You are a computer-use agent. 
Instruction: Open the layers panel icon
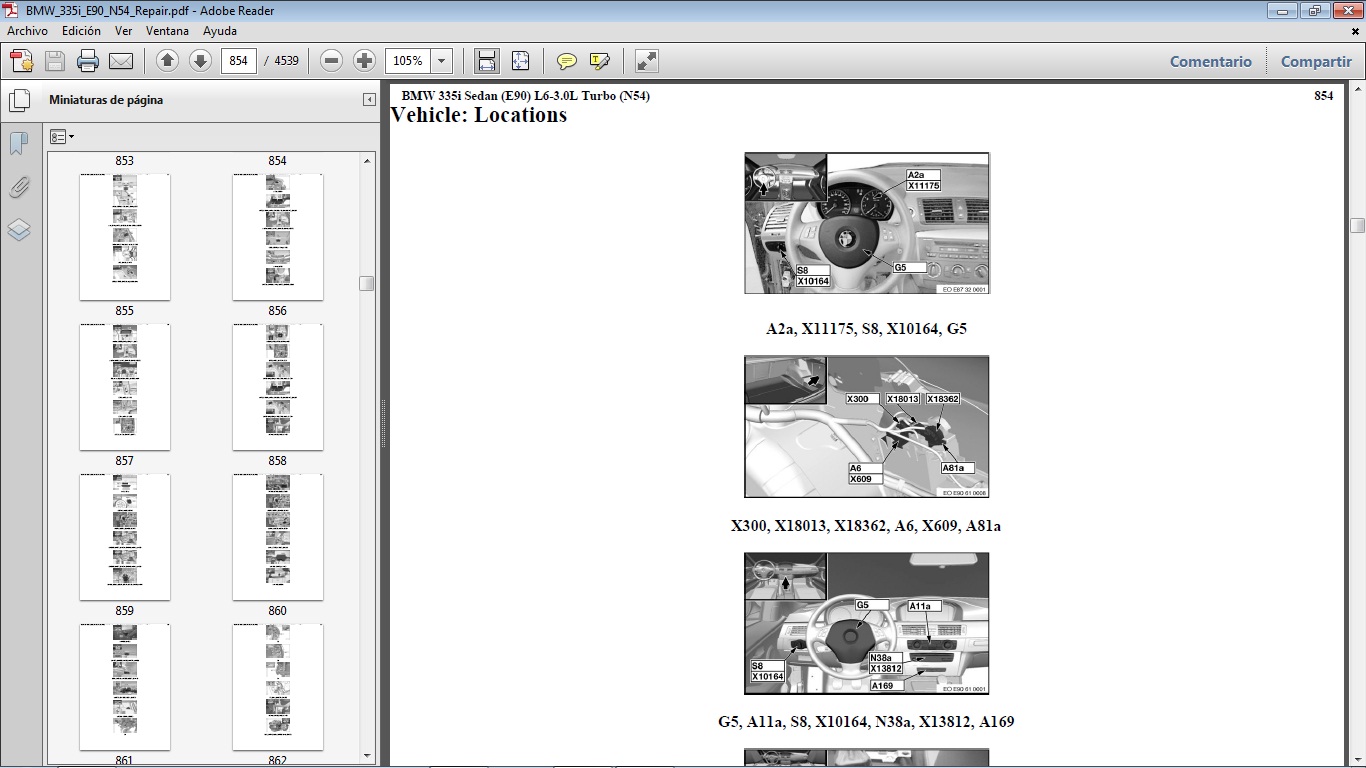tap(19, 230)
